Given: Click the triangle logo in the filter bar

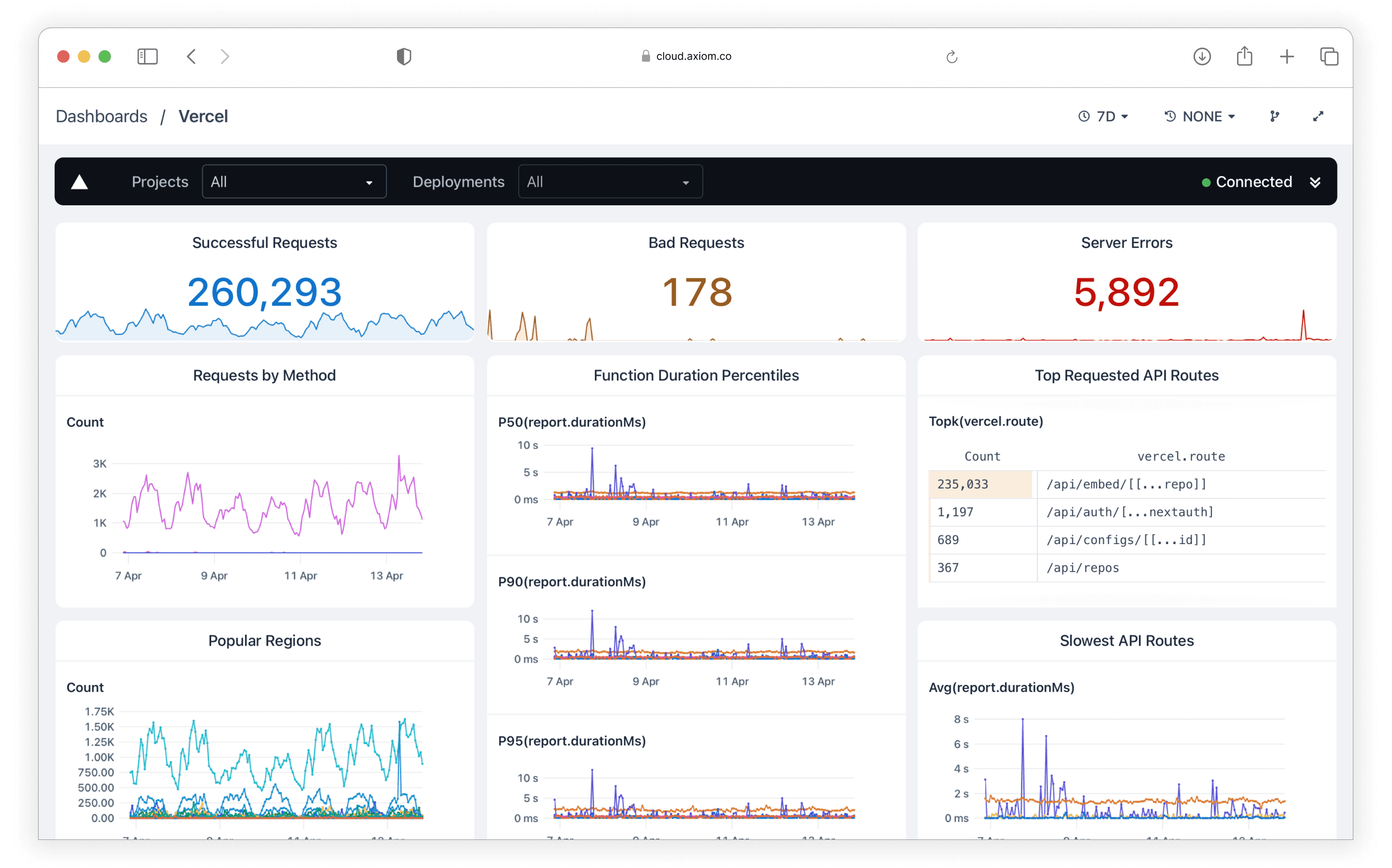Looking at the screenshot, I should 80,182.
